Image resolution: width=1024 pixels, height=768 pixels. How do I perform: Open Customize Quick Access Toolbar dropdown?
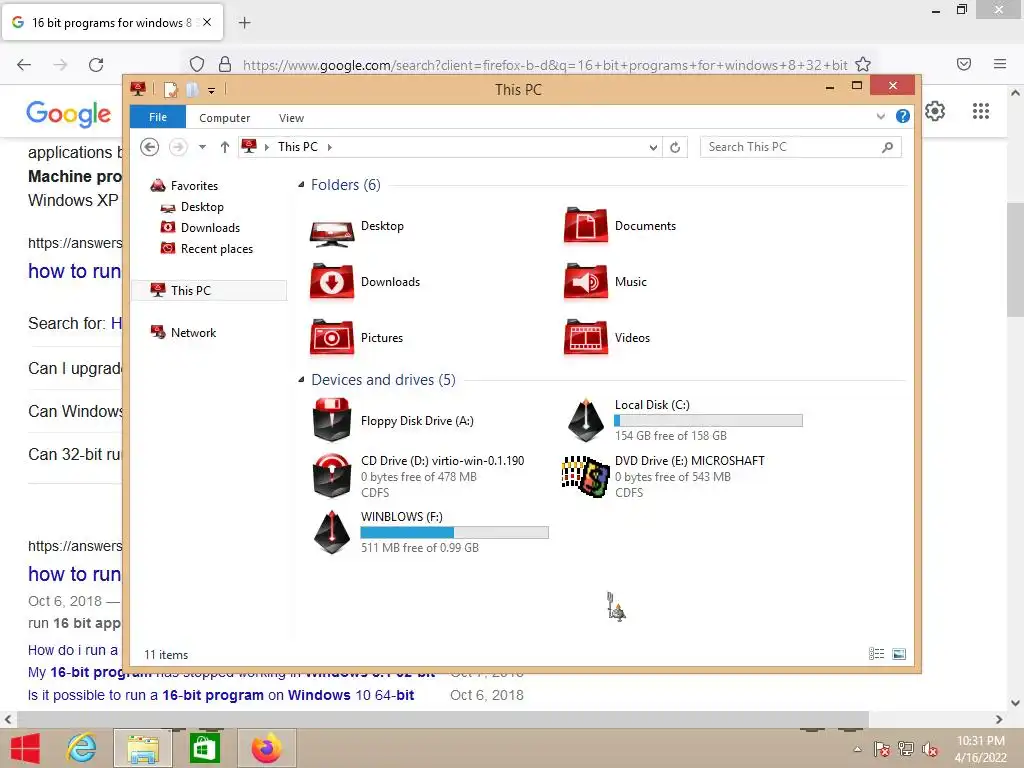211,91
